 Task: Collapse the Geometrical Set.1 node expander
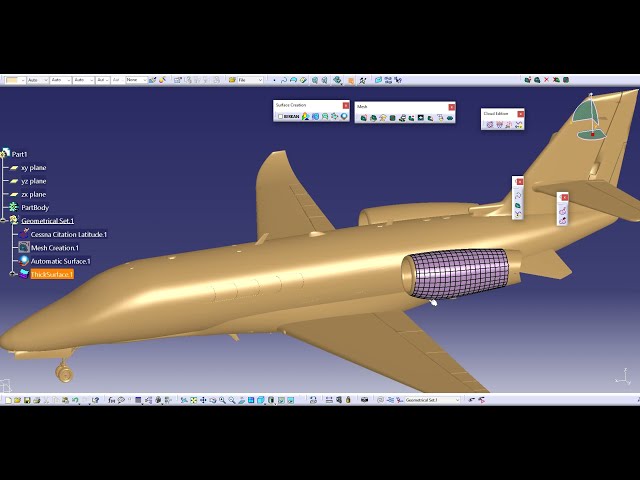4,220
